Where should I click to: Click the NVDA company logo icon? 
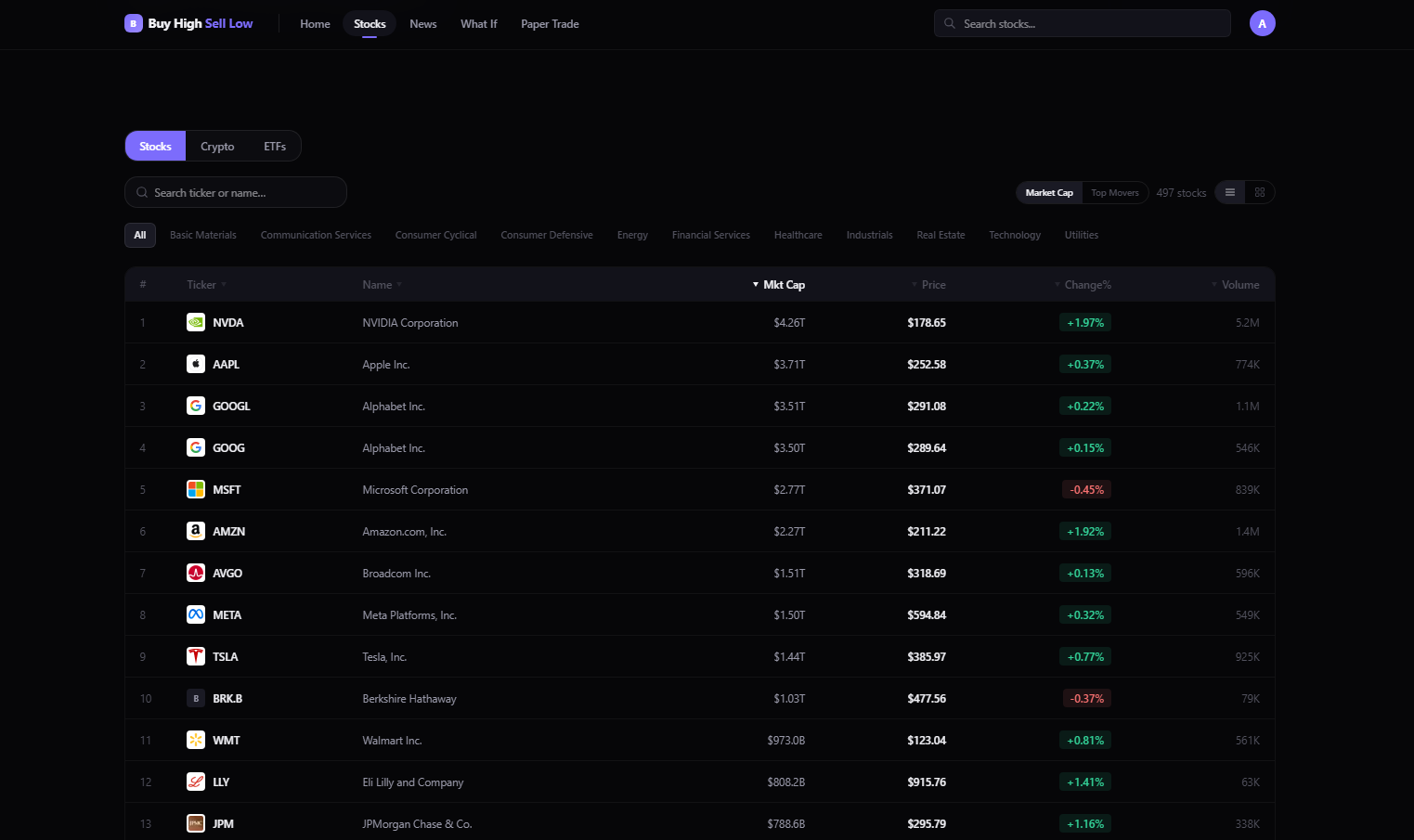(x=196, y=322)
